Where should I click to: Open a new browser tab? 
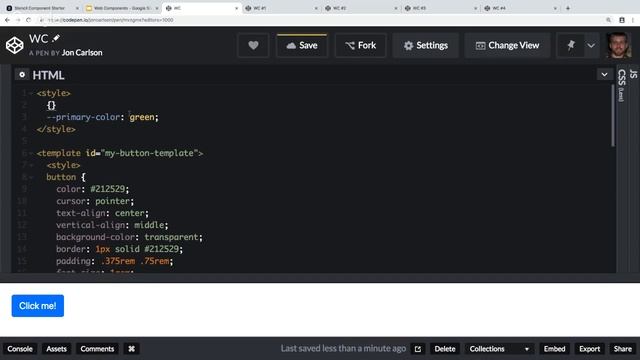(568, 8)
